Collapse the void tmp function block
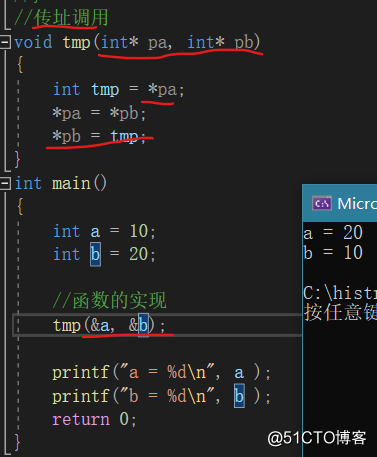This screenshot has width=377, height=457. click(x=5, y=42)
